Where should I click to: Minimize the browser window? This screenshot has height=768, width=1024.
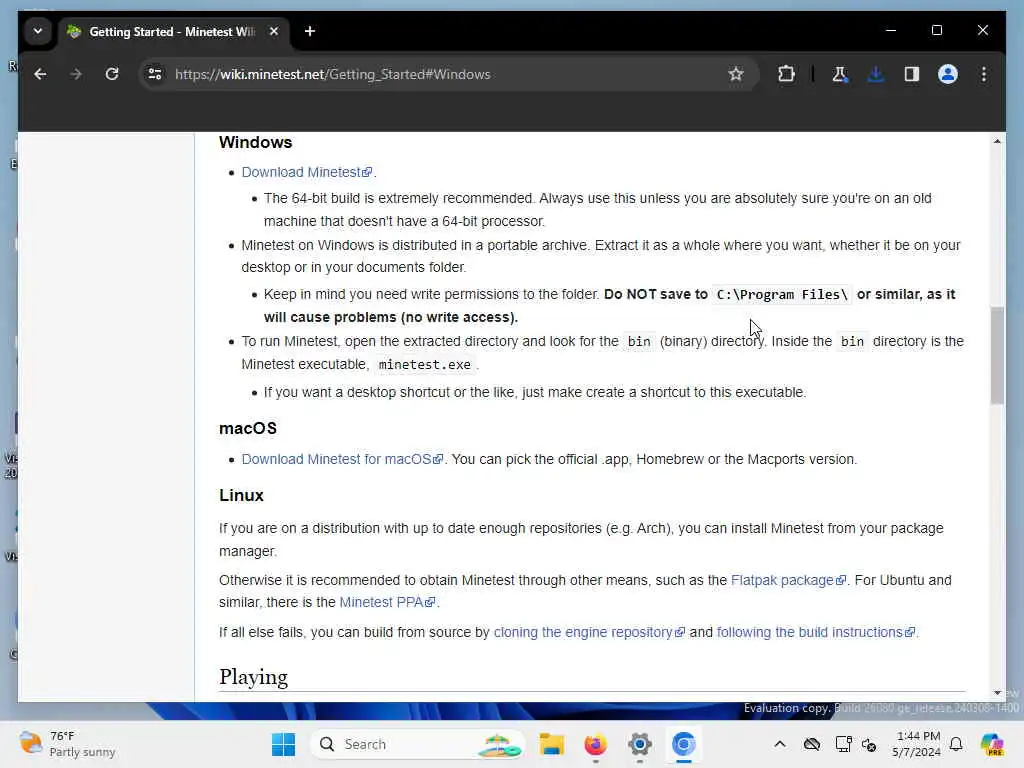point(891,30)
